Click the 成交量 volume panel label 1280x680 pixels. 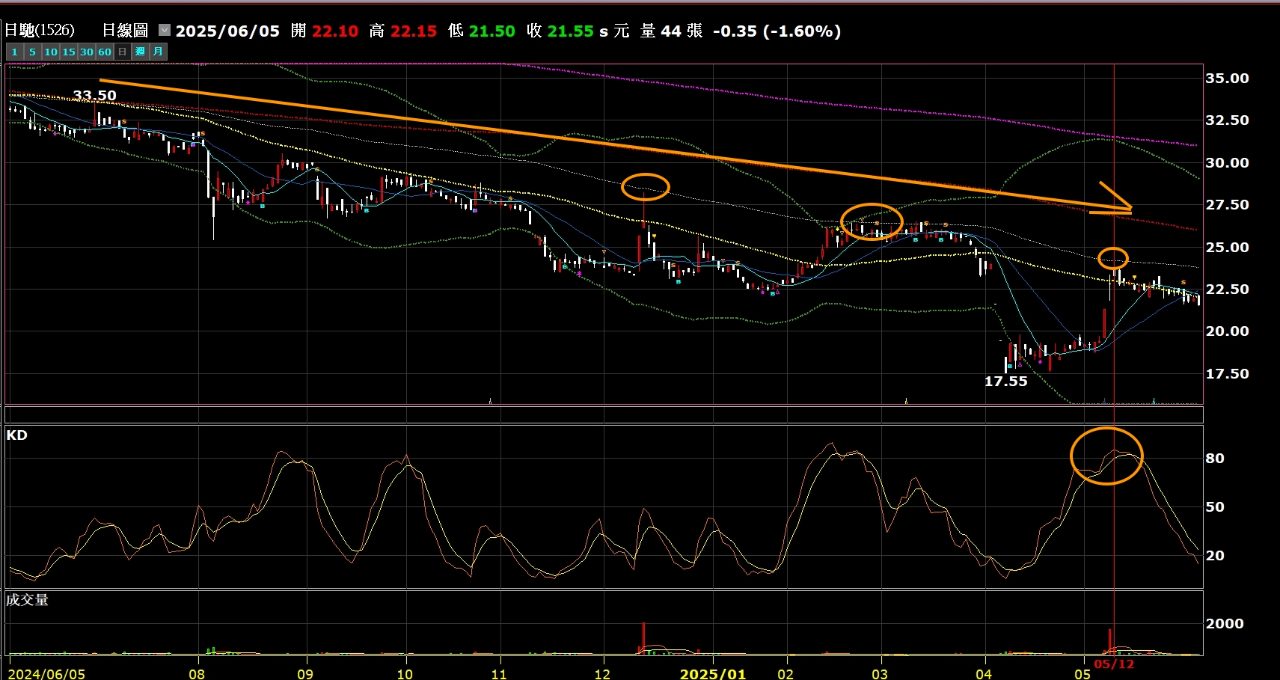pyautogui.click(x=28, y=600)
